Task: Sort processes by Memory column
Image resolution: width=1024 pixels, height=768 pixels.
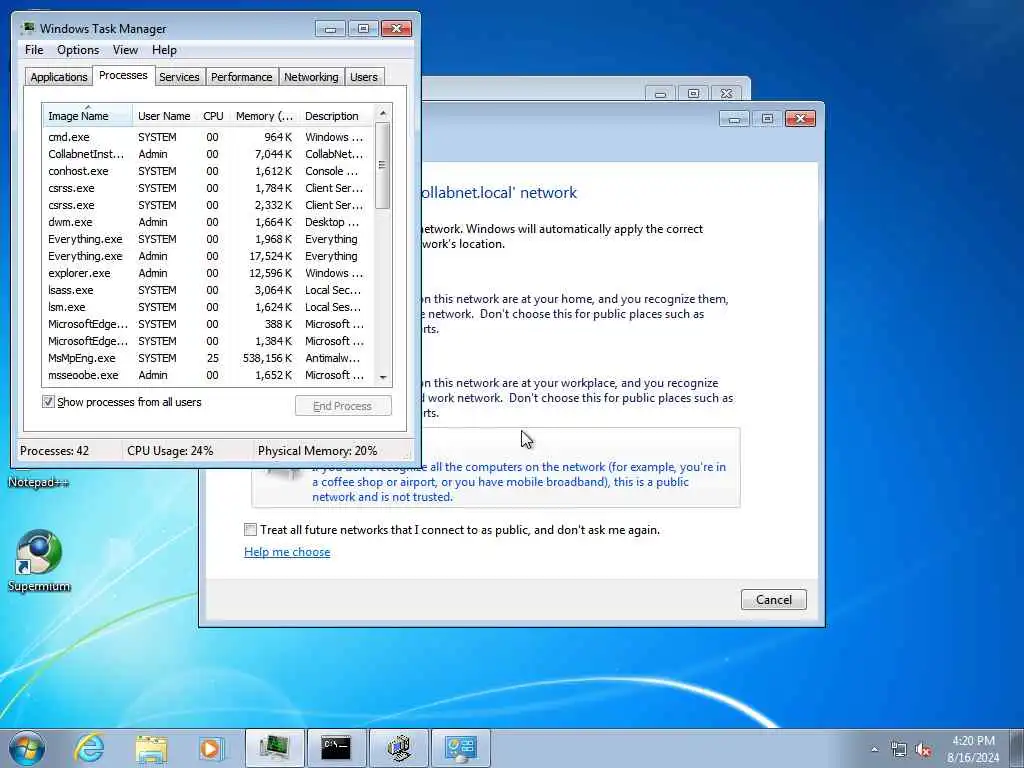Action: click(264, 116)
